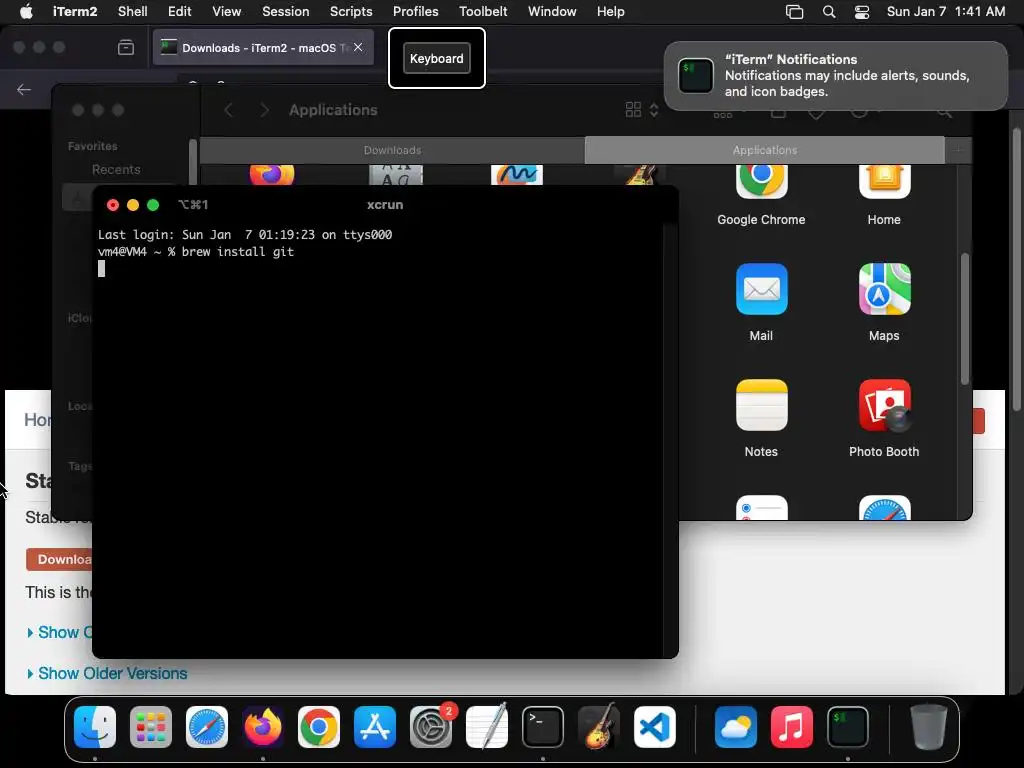
Task: Open Spotlight search in menu bar
Action: pyautogui.click(x=829, y=12)
